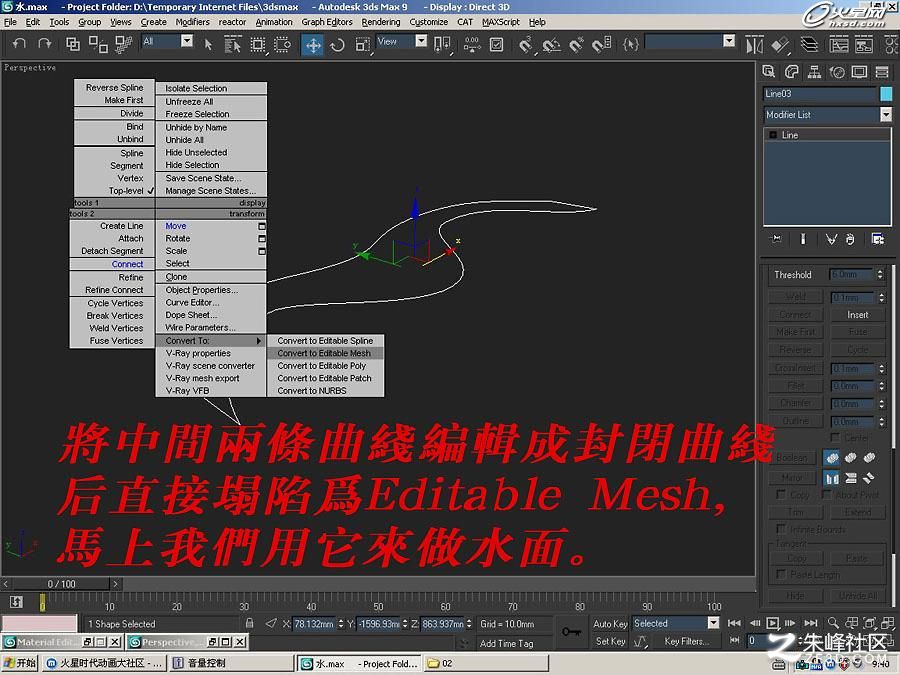The height and width of the screenshot is (675, 900).
Task: Click the Remove Modifier trash icon
Action: (x=850, y=238)
